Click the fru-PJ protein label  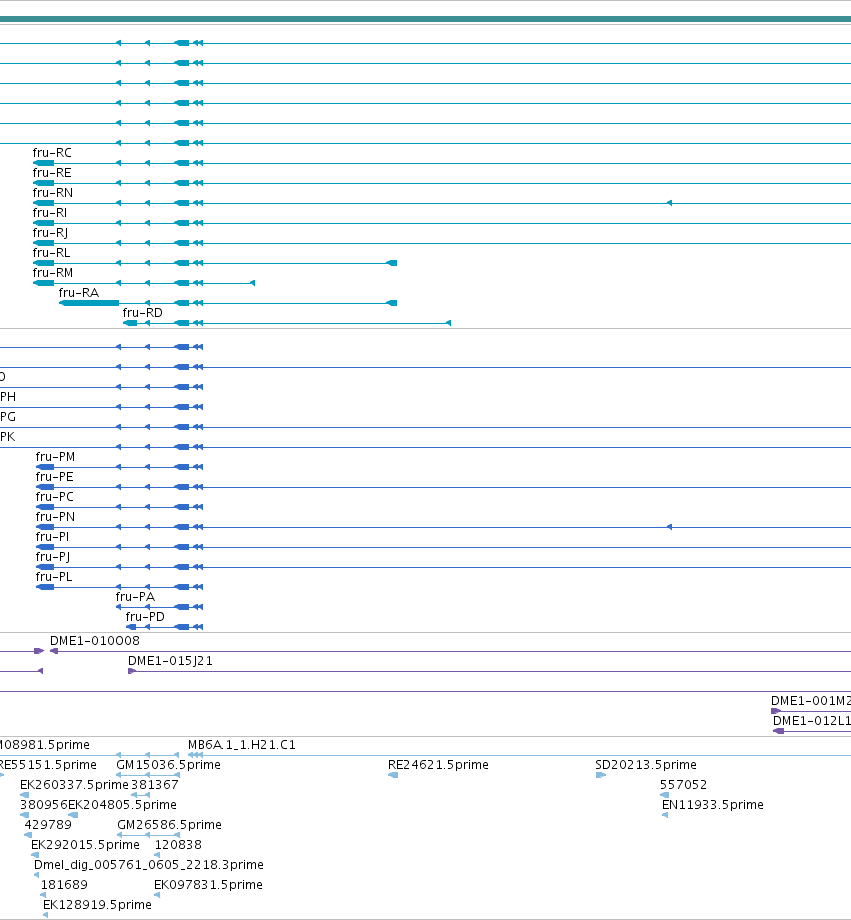53,557
